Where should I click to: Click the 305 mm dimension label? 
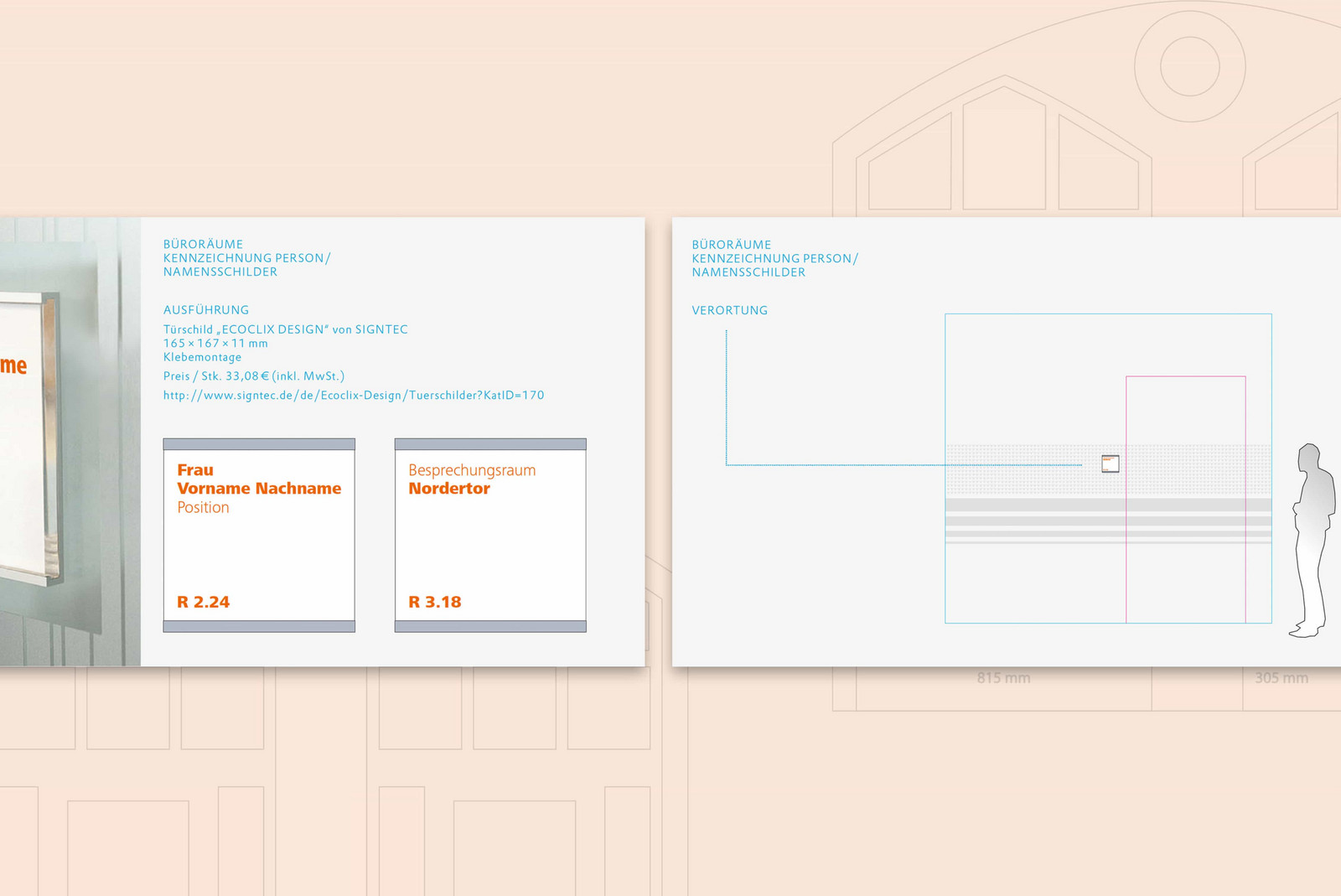pyautogui.click(x=1281, y=678)
